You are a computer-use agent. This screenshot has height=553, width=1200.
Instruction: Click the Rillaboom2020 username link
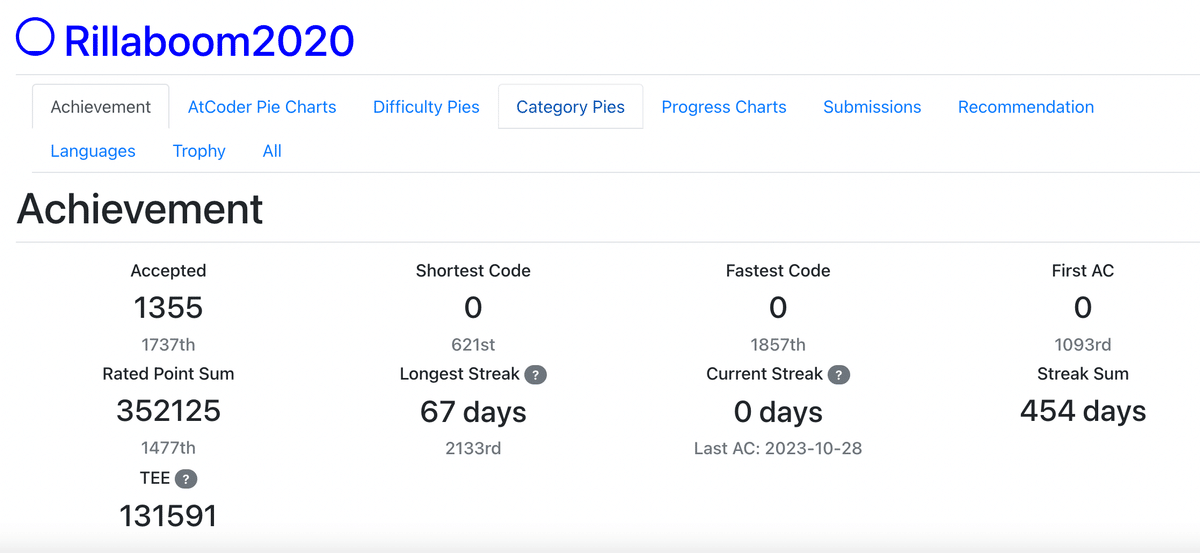(x=209, y=41)
